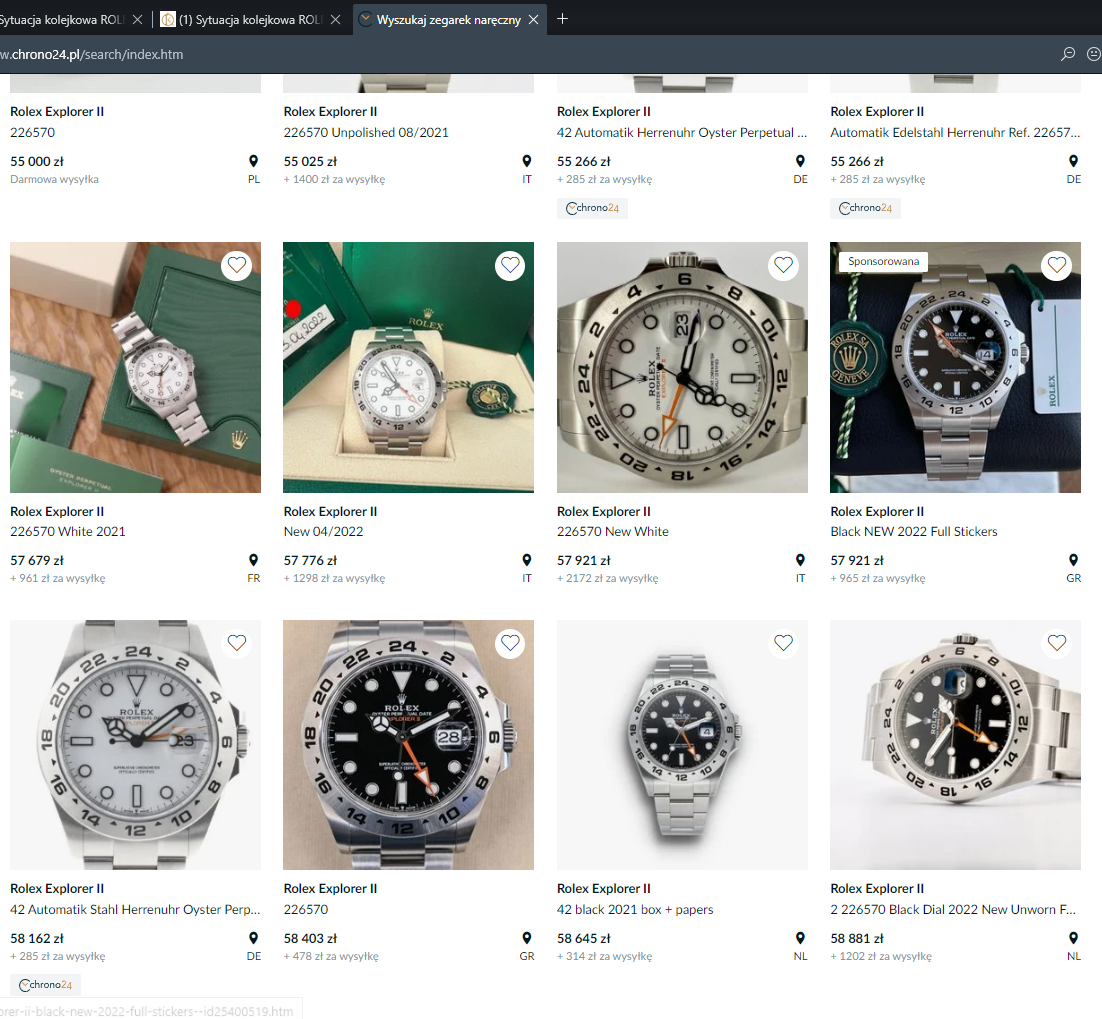
Task: Click heart icon on 58 881 zł watch
Action: (1056, 643)
